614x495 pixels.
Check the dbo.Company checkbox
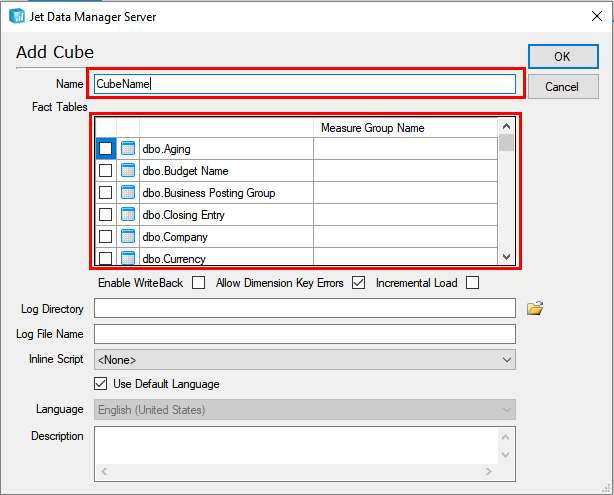105,236
